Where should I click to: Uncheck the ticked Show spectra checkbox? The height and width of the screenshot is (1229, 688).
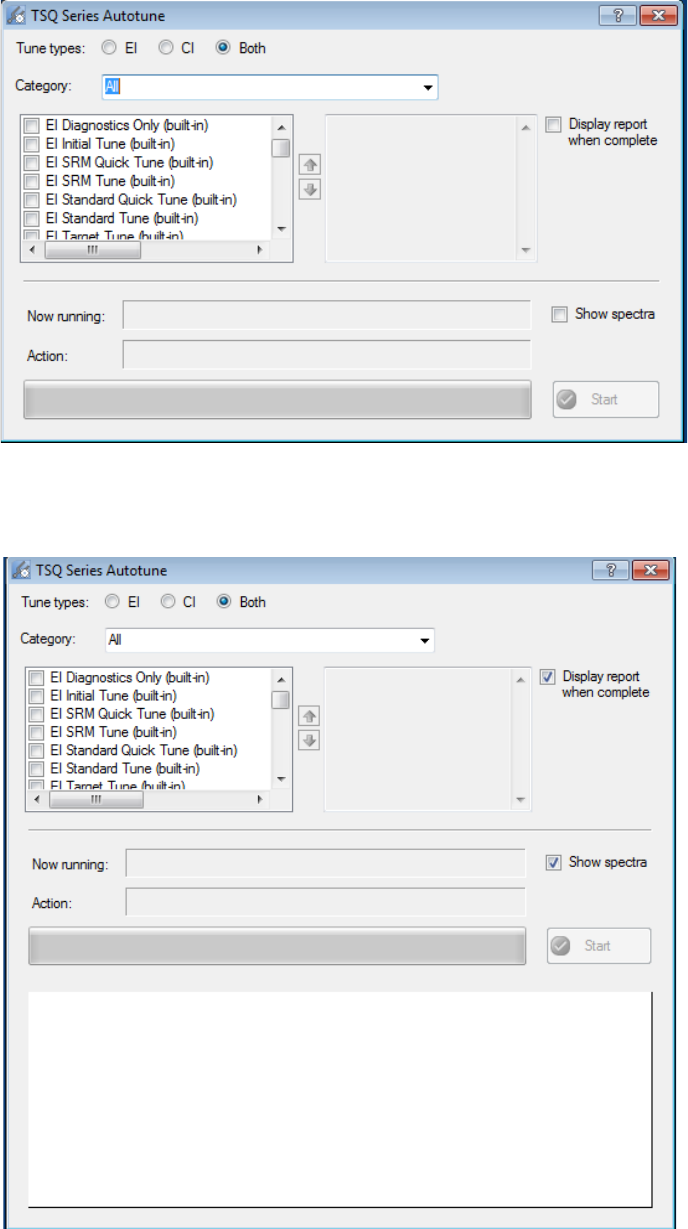pos(553,862)
